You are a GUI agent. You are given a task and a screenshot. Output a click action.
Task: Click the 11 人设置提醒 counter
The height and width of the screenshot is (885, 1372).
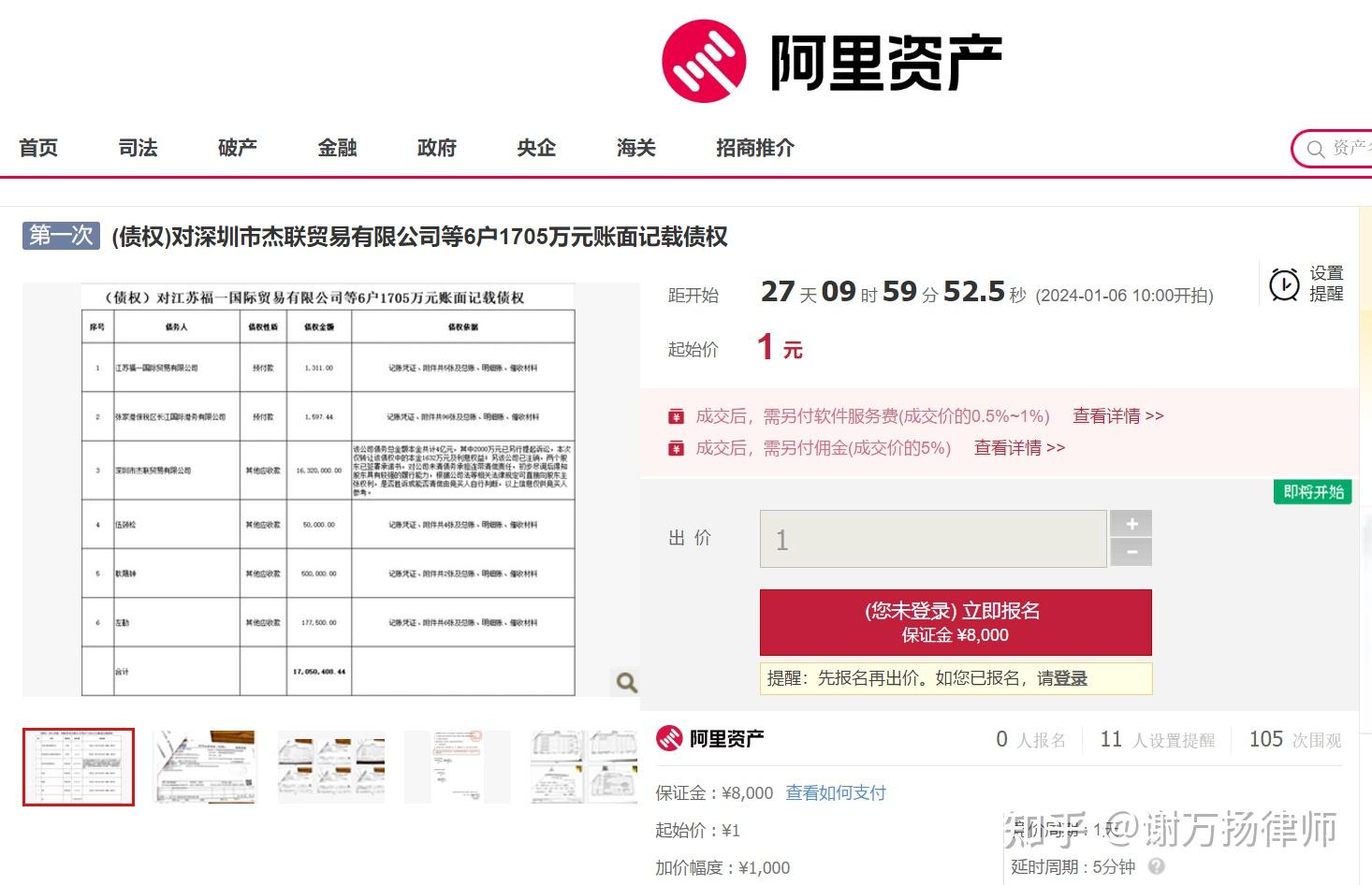[1158, 740]
